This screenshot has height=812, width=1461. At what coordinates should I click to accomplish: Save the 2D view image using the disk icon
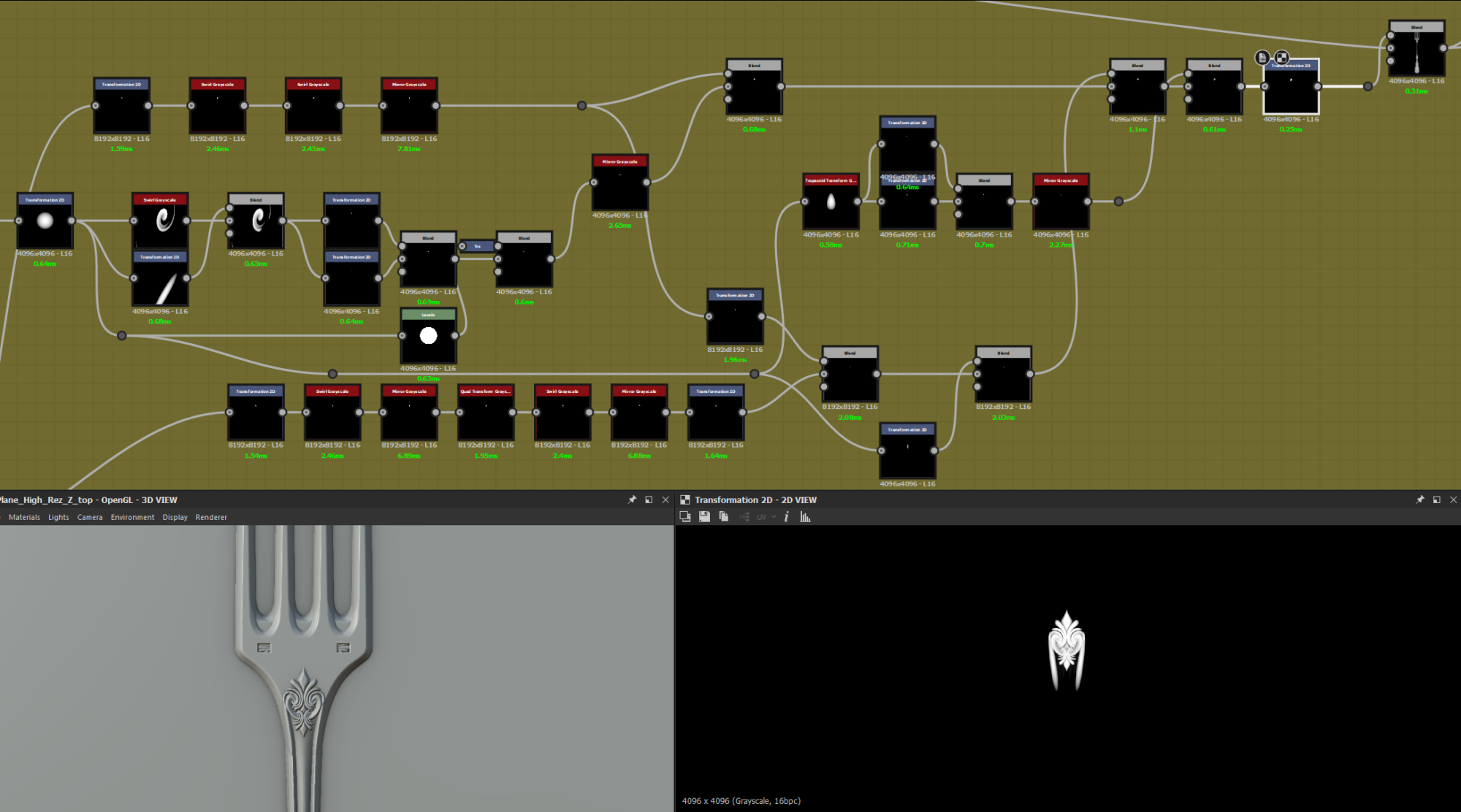pyautogui.click(x=704, y=516)
